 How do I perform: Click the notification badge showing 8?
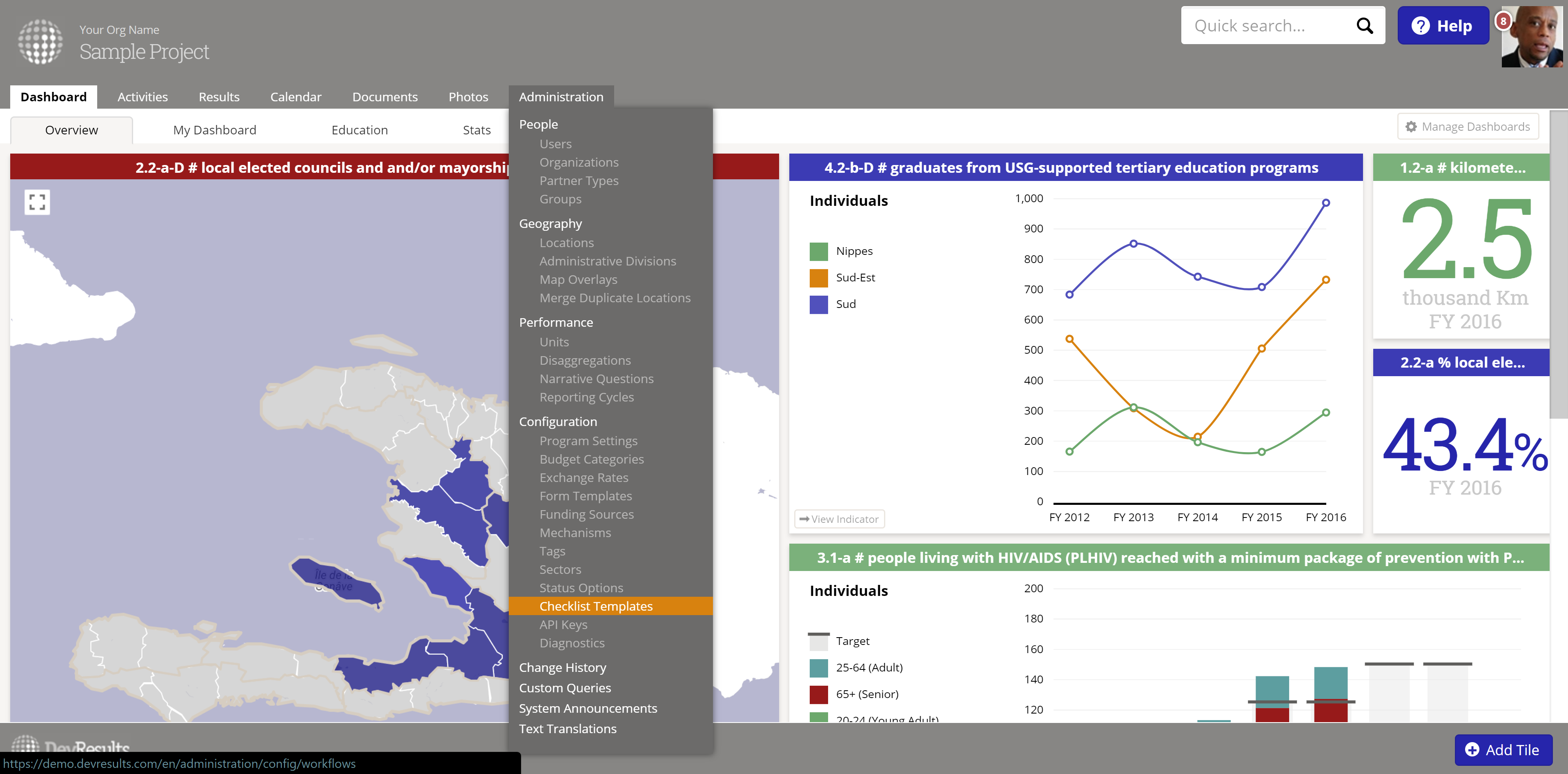[1503, 21]
